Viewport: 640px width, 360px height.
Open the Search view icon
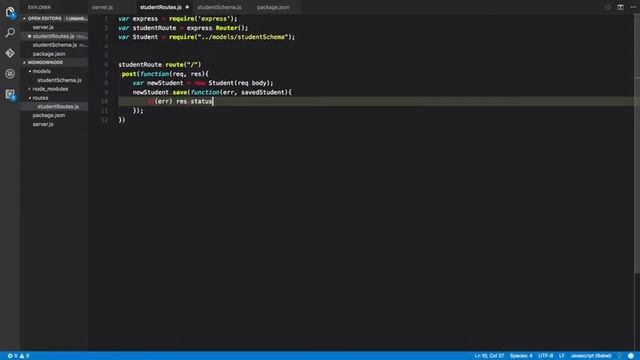[10, 33]
